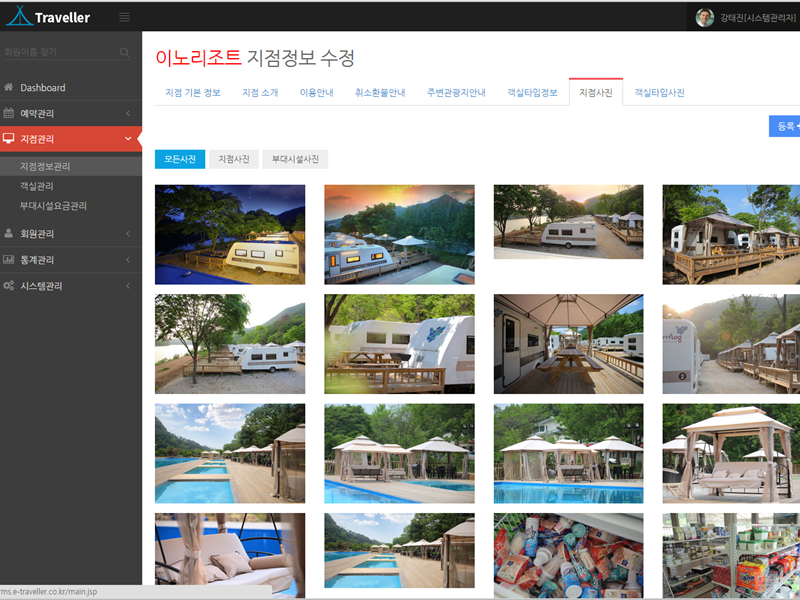The image size is (800, 600).
Task: Switch to the 이용안내 tab
Action: (316, 92)
